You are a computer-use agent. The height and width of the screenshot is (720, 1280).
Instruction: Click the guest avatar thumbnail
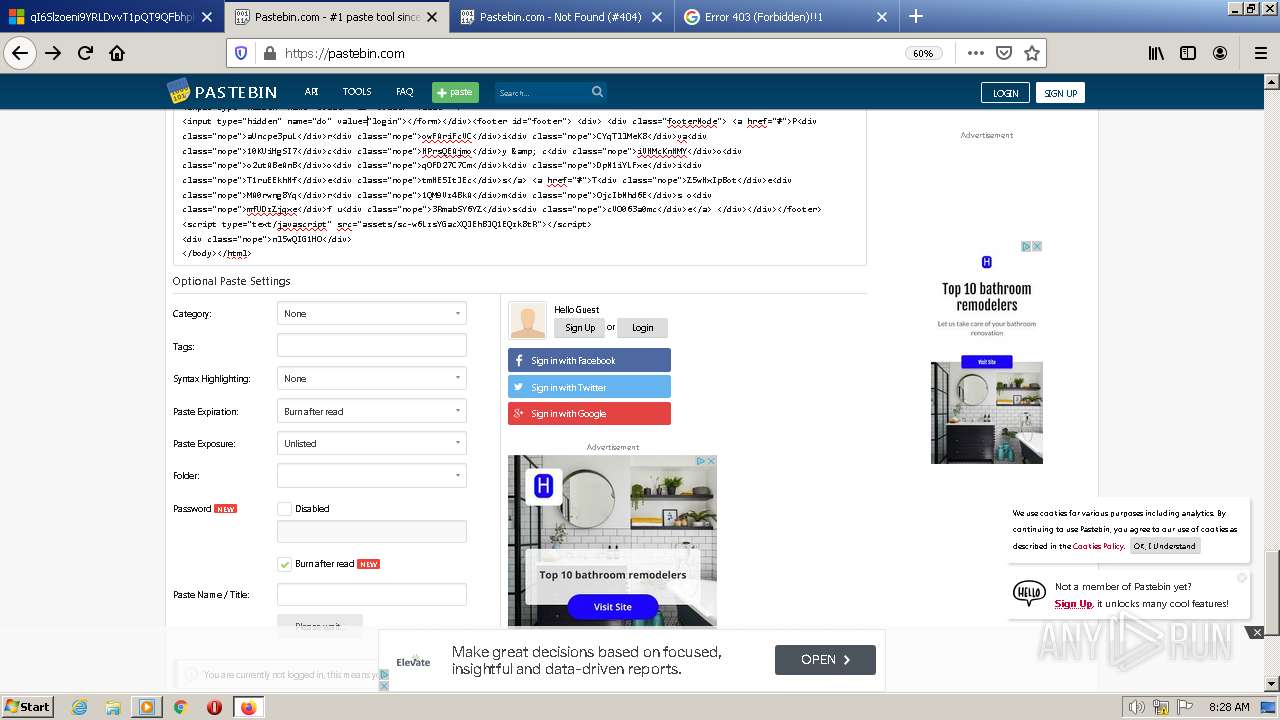pyautogui.click(x=527, y=321)
